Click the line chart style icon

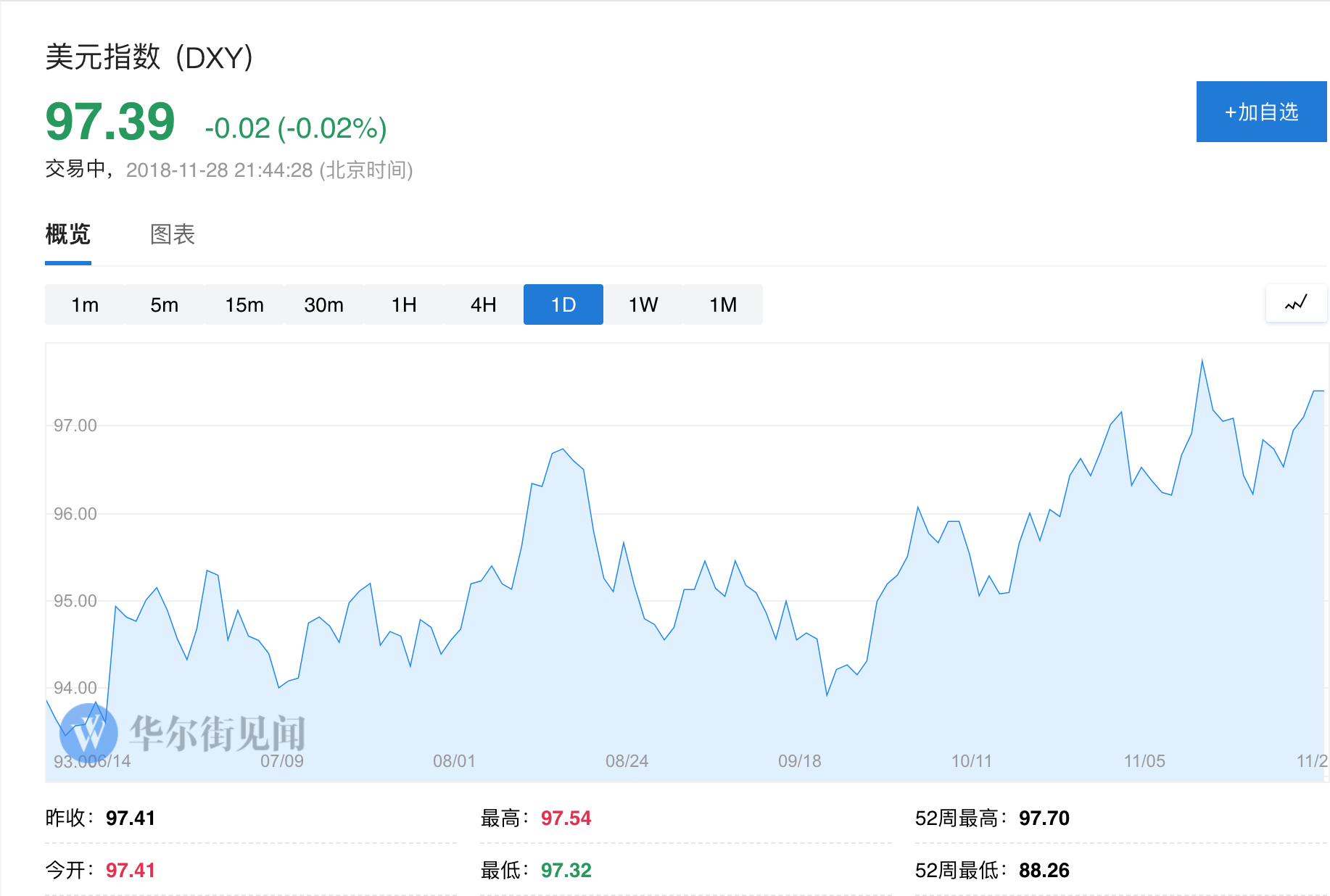[x=1296, y=303]
